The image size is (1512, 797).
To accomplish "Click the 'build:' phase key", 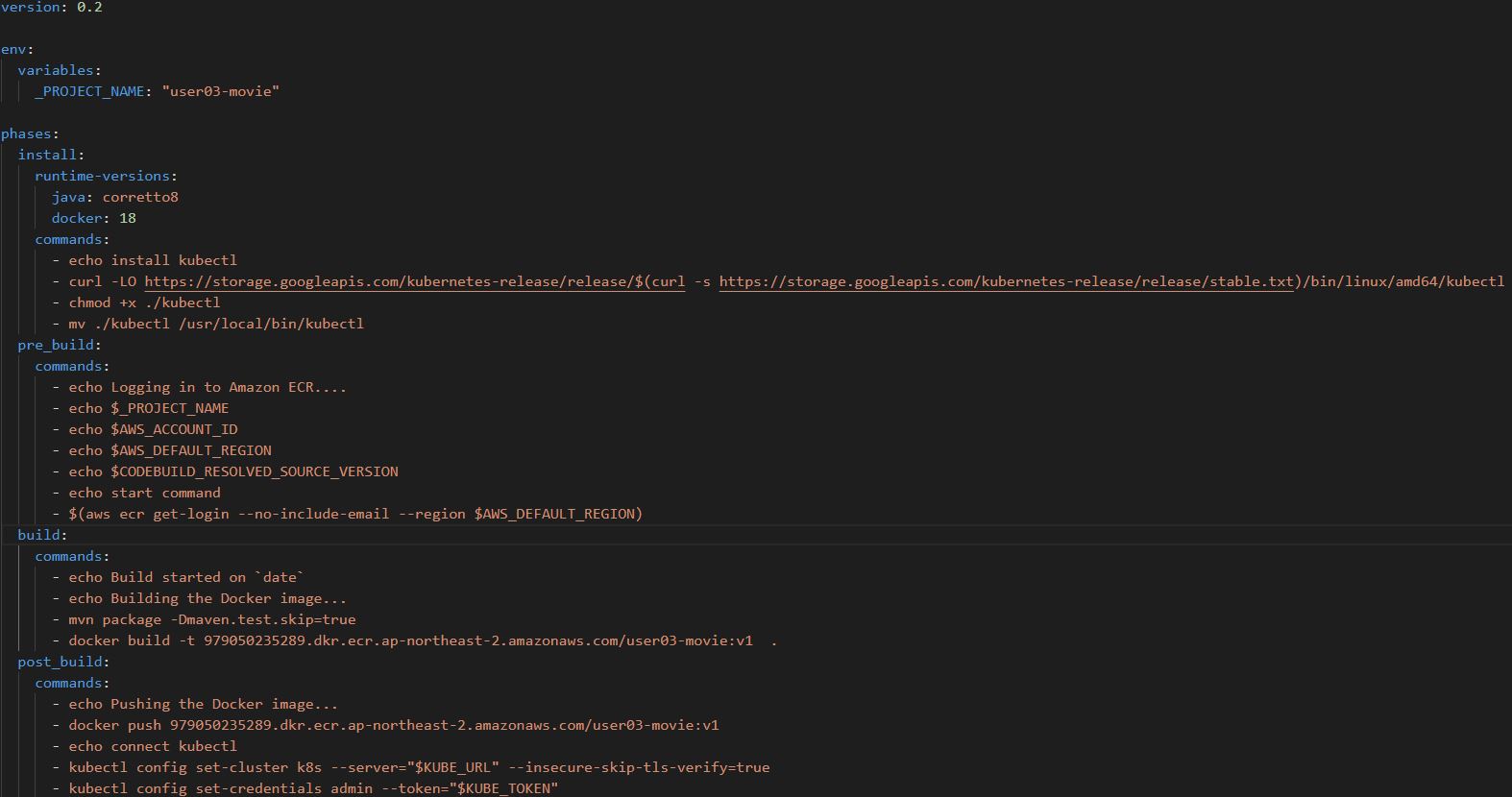I will click(x=42, y=535).
